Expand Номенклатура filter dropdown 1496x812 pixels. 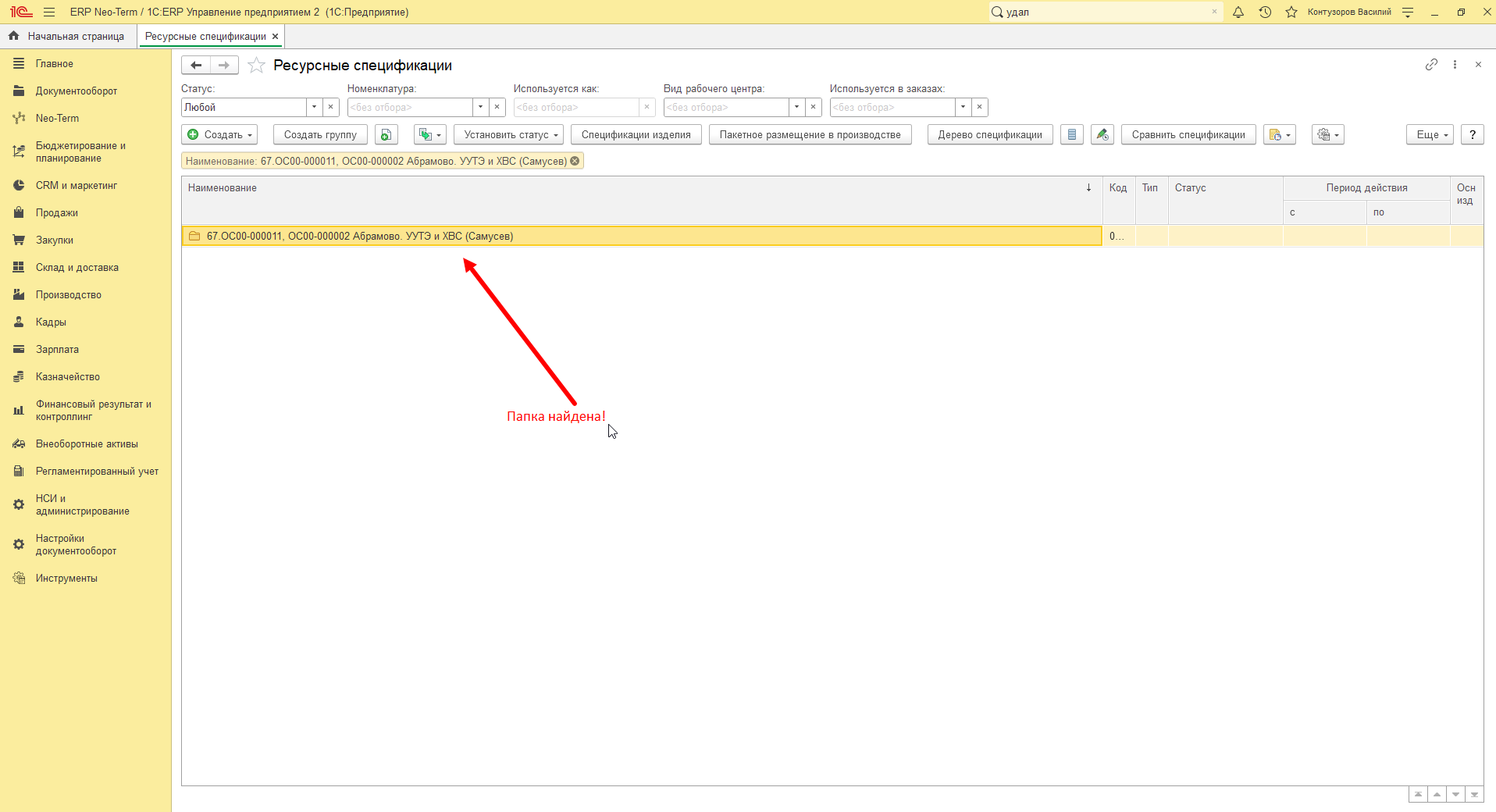(480, 107)
